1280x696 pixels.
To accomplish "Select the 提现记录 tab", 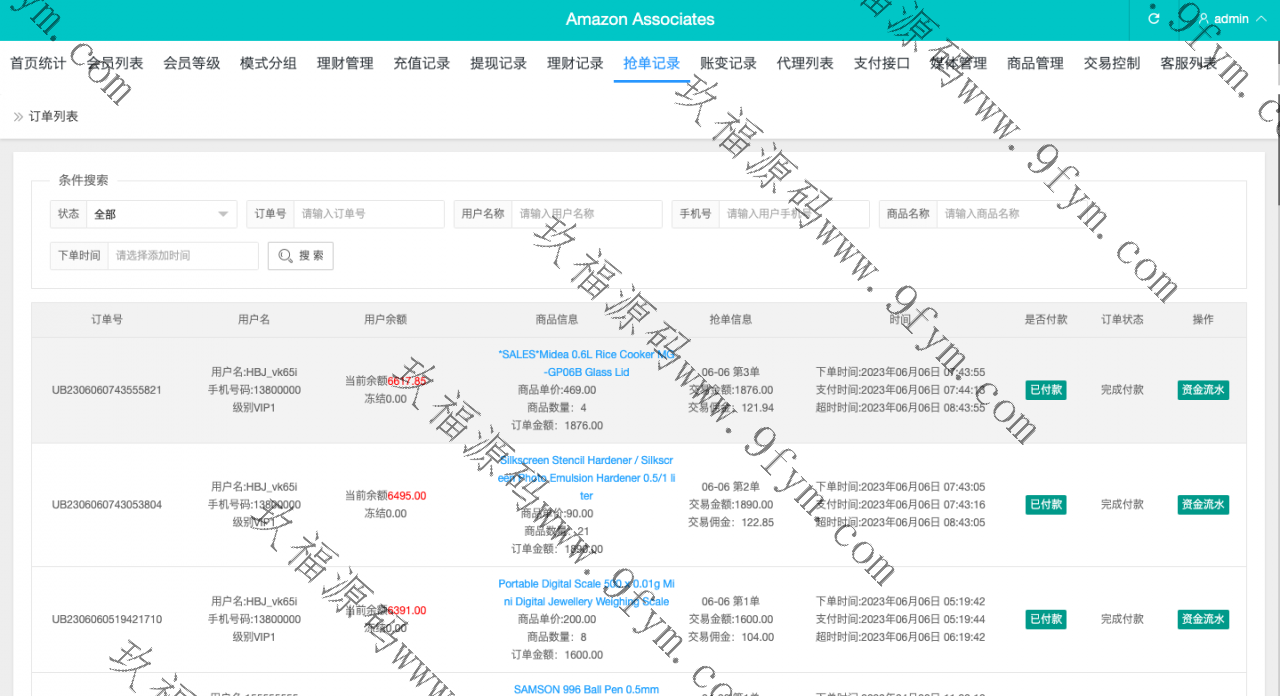I will [498, 63].
